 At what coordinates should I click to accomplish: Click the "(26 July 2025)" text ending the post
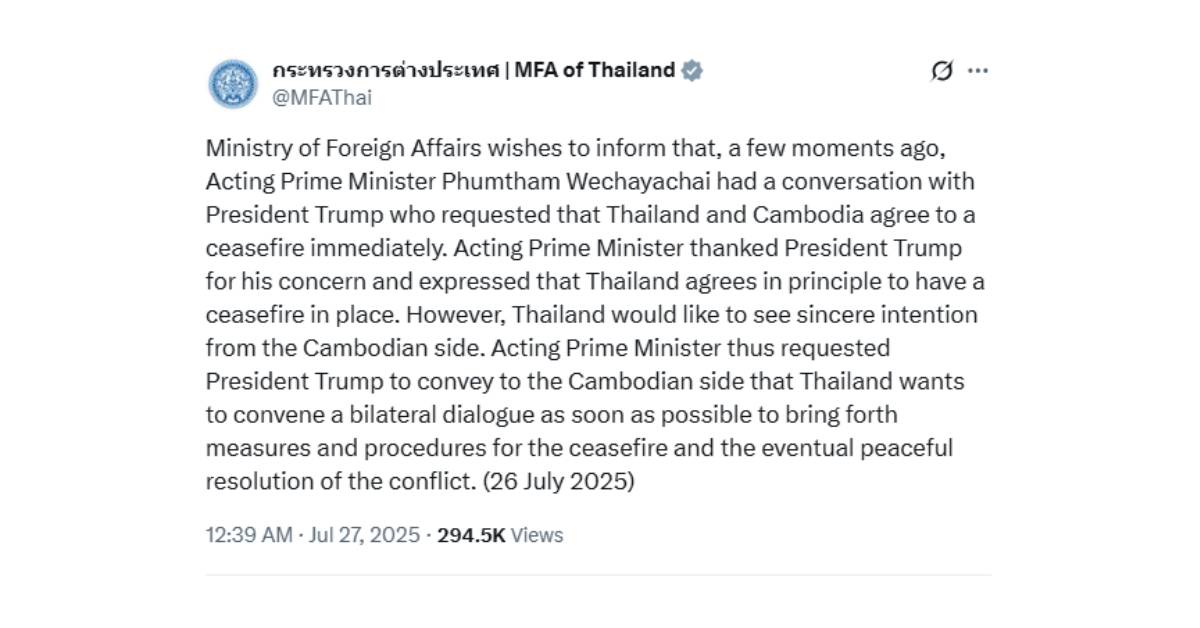558,480
